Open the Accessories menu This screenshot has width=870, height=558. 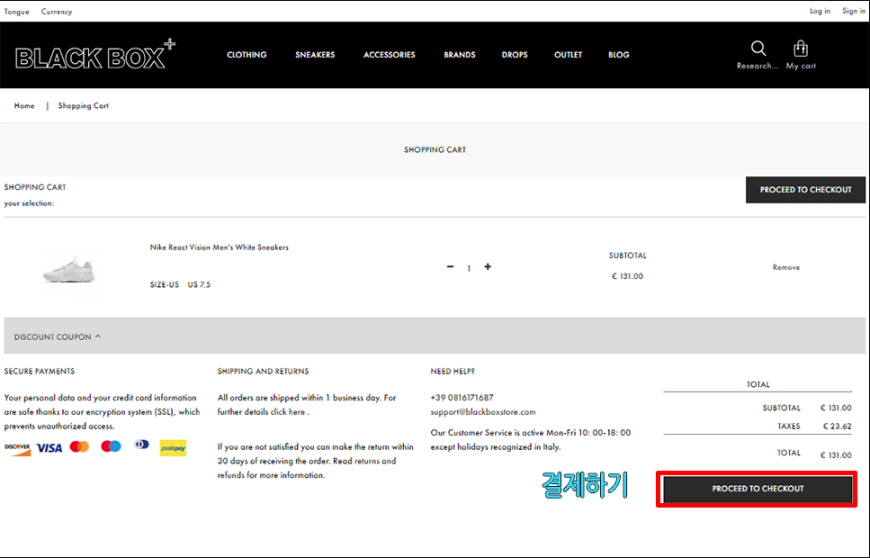click(389, 54)
